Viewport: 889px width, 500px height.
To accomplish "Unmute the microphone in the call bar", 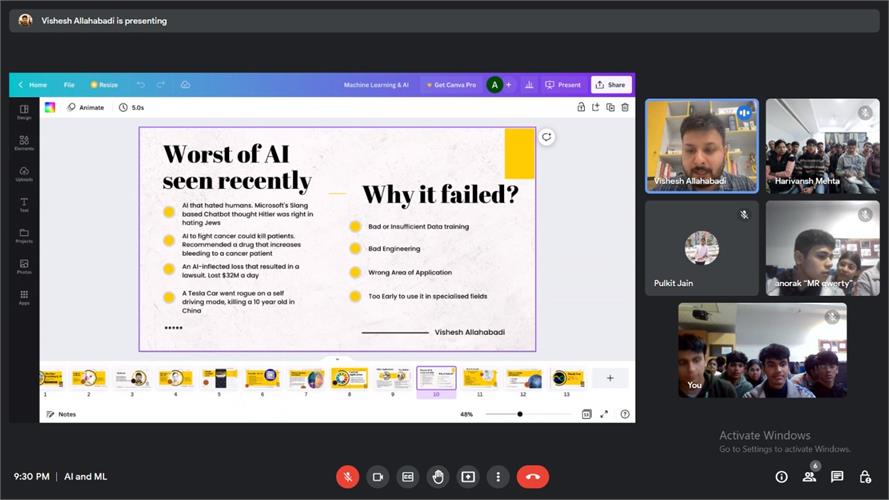I will 347,477.
